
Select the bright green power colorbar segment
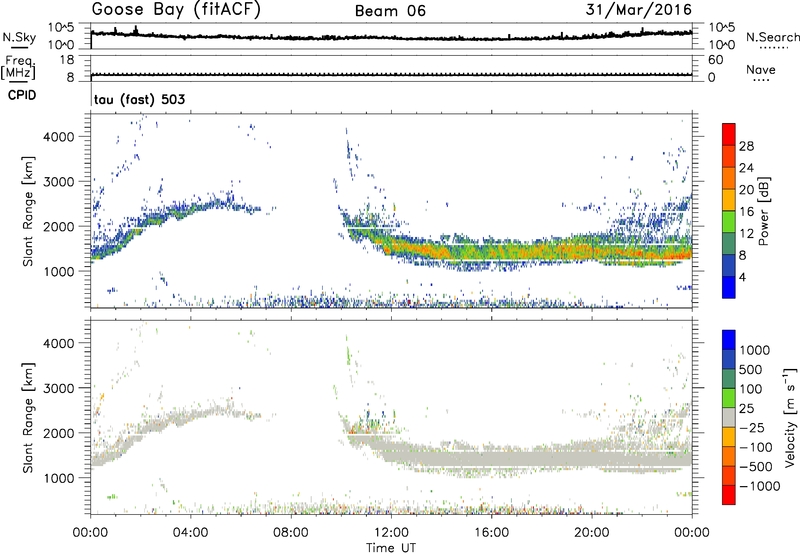click(x=729, y=222)
